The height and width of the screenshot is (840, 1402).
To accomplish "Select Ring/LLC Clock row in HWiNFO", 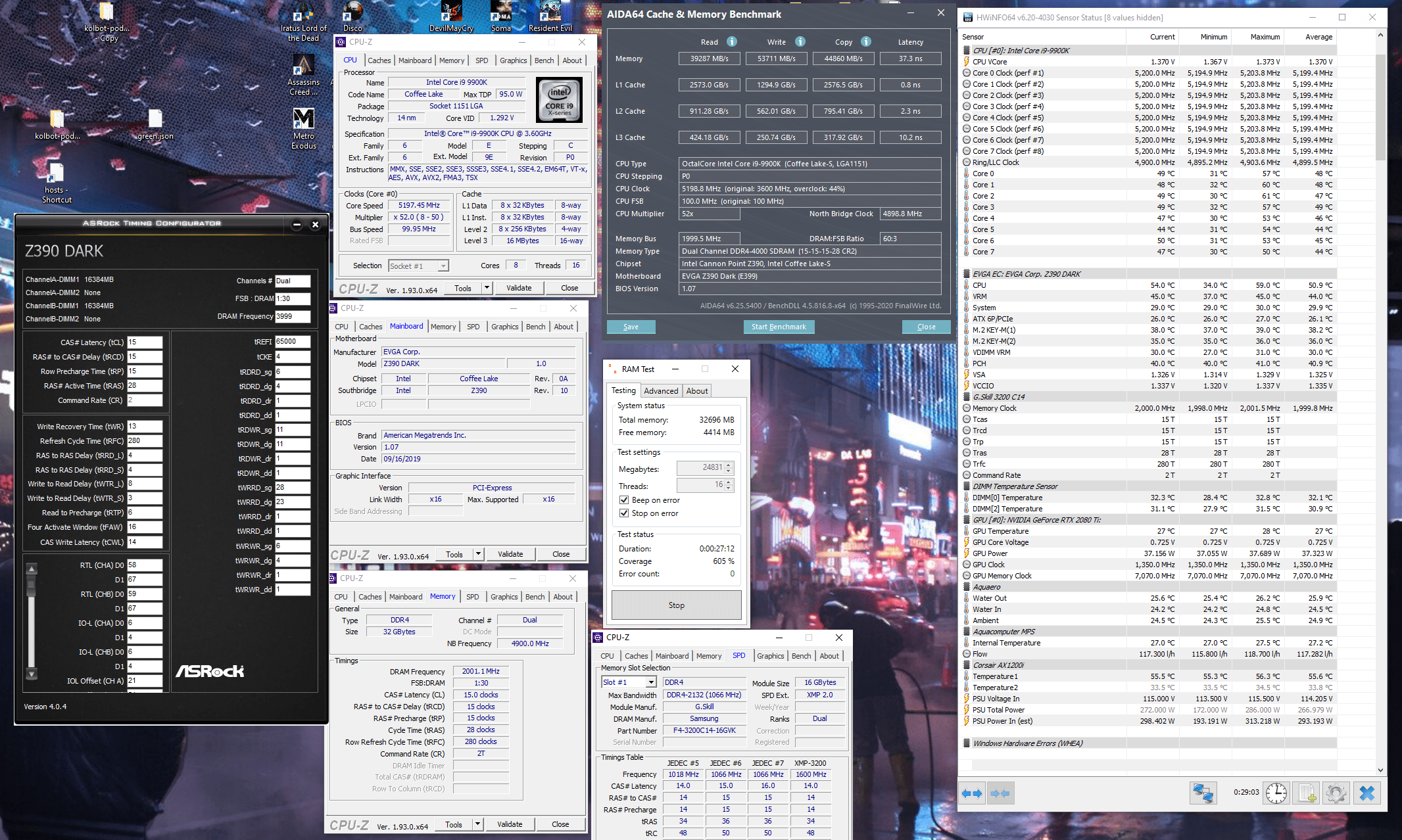I will (1149, 162).
